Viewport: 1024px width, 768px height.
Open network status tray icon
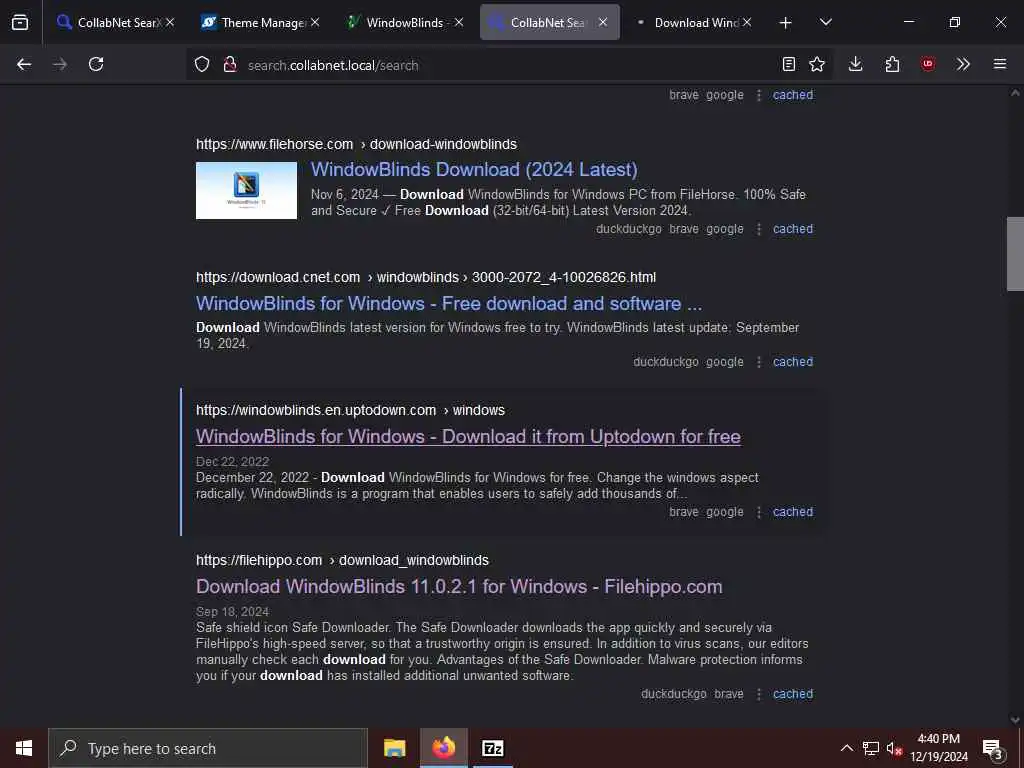pyautogui.click(x=871, y=748)
